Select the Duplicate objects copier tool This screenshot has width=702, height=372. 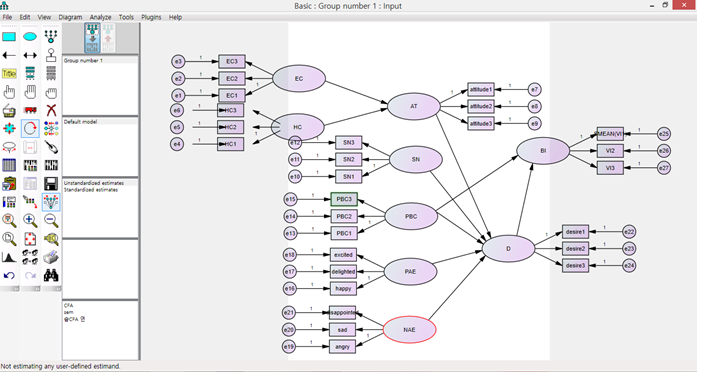click(9, 110)
